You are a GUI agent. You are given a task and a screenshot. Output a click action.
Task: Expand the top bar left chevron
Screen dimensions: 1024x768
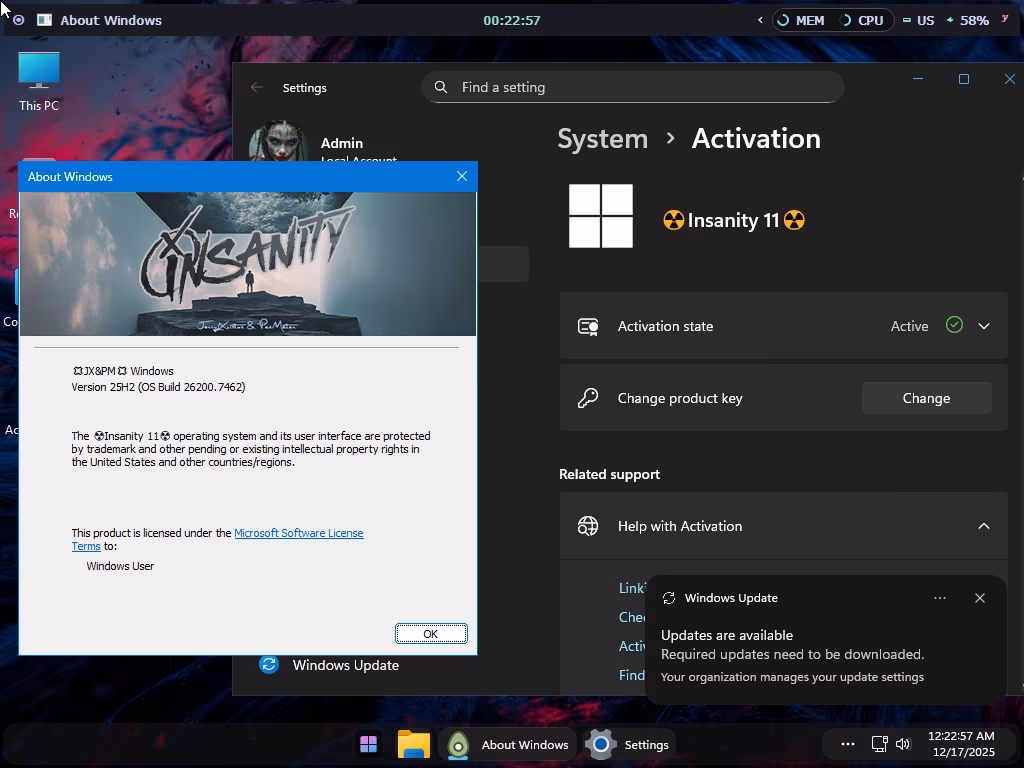760,20
